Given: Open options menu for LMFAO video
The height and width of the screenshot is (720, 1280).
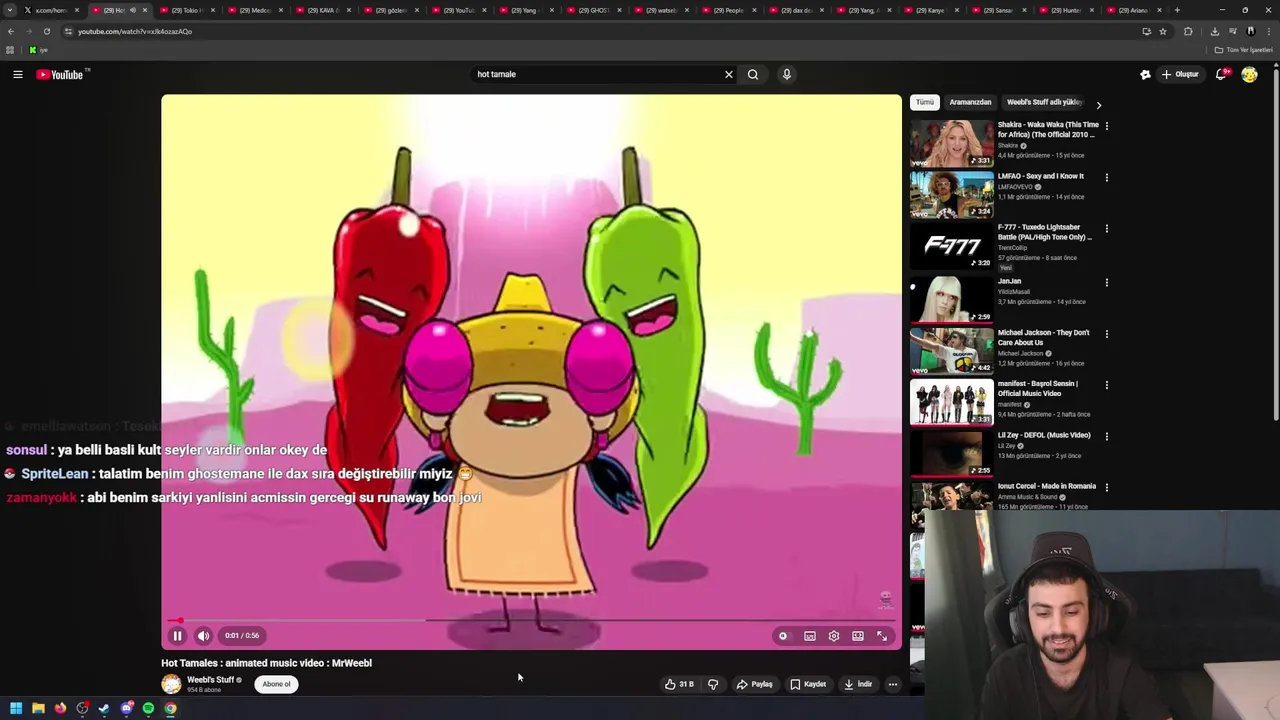Looking at the screenshot, I should pyautogui.click(x=1106, y=177).
